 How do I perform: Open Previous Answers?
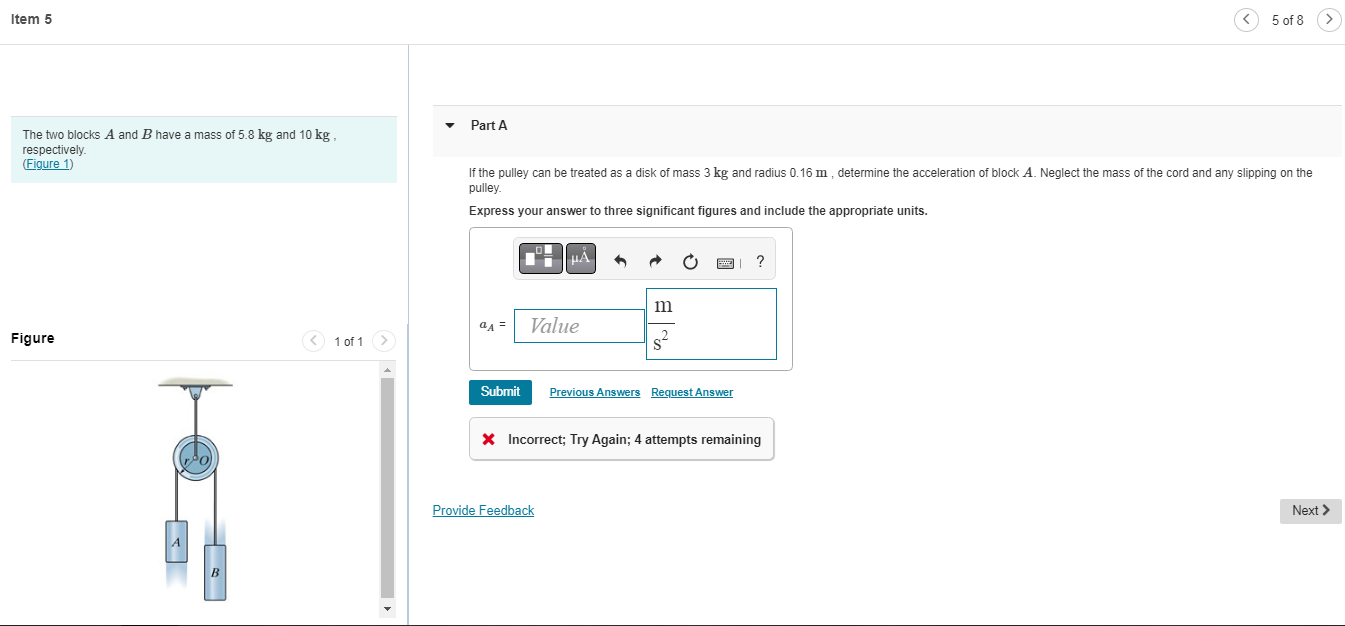(x=594, y=392)
